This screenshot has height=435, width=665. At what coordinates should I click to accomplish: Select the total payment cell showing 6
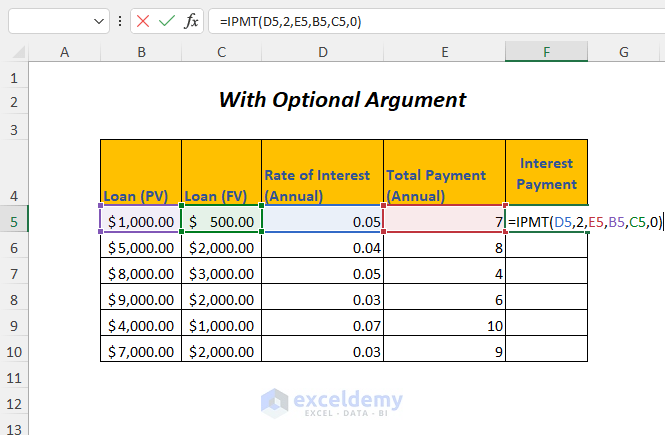tap(444, 297)
